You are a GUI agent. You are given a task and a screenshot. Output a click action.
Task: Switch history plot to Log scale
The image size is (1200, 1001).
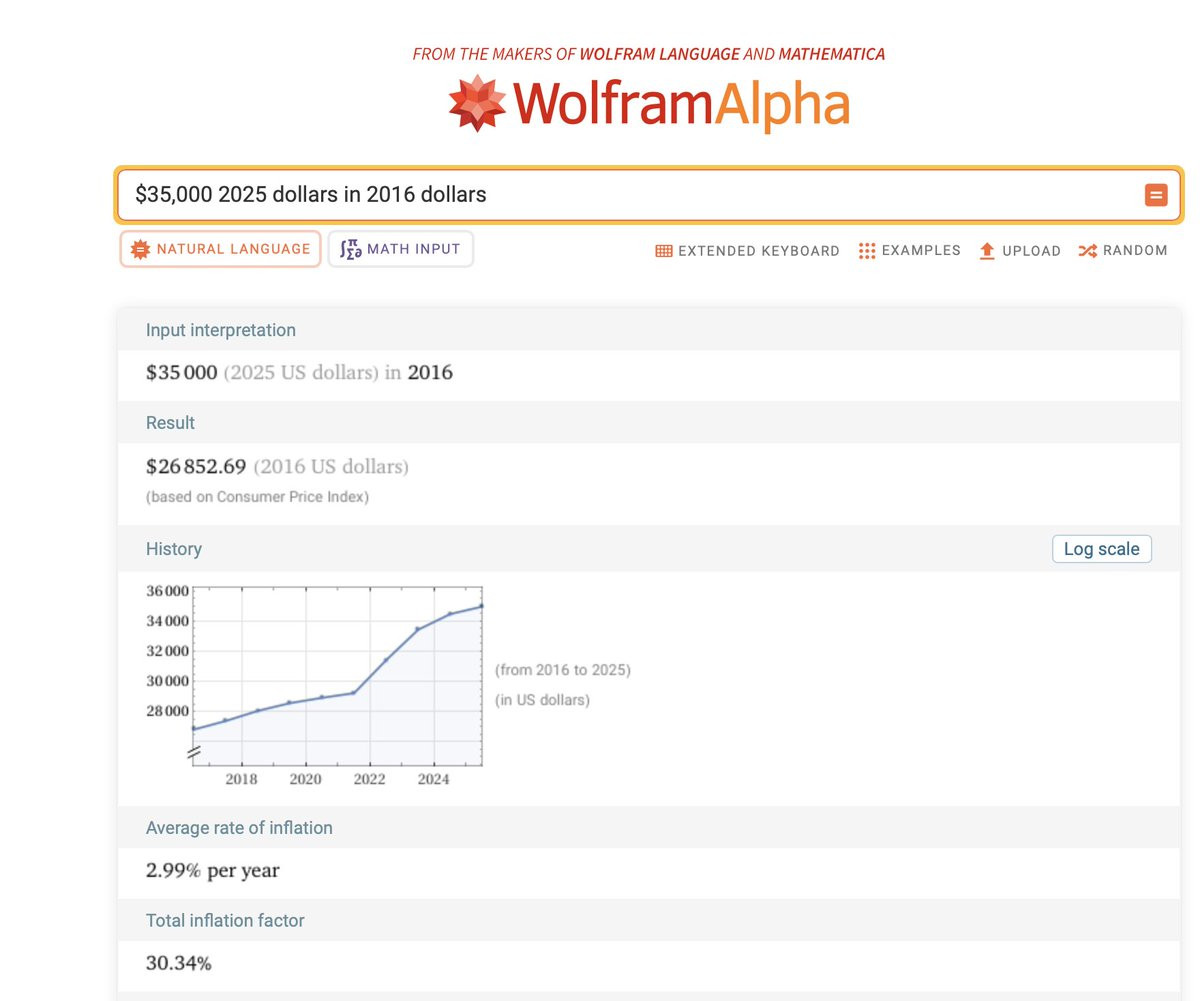(1101, 549)
